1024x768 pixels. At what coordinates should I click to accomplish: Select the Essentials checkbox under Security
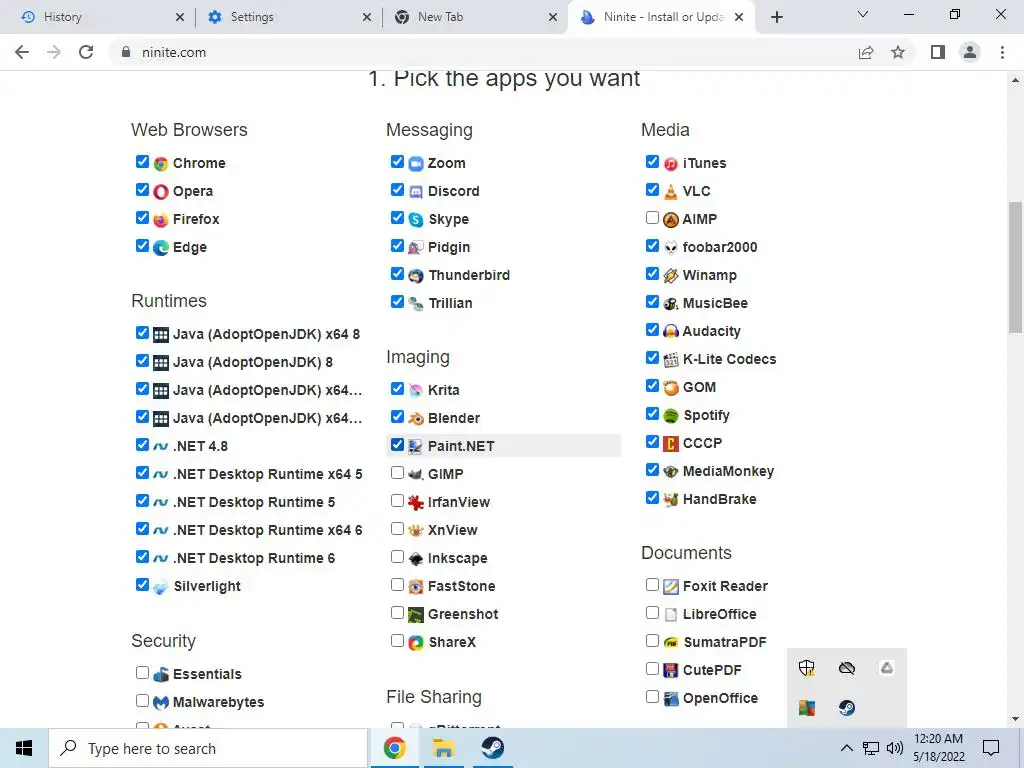(142, 672)
